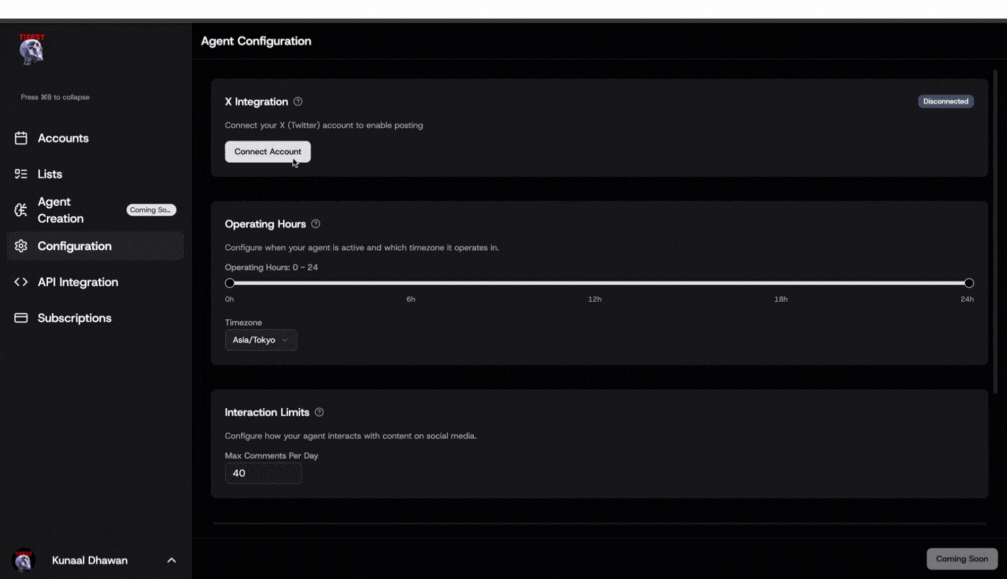This screenshot has height=579, width=1007.
Task: Show Interaction Limits help icon info
Action: pos(319,412)
